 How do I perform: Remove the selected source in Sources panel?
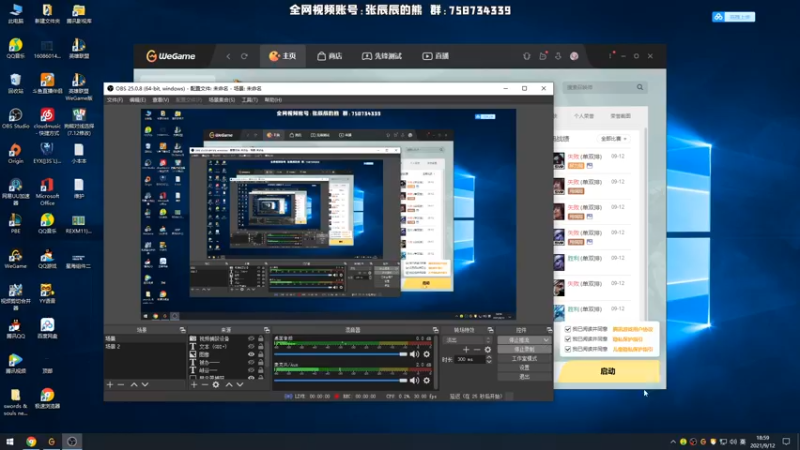tap(205, 384)
